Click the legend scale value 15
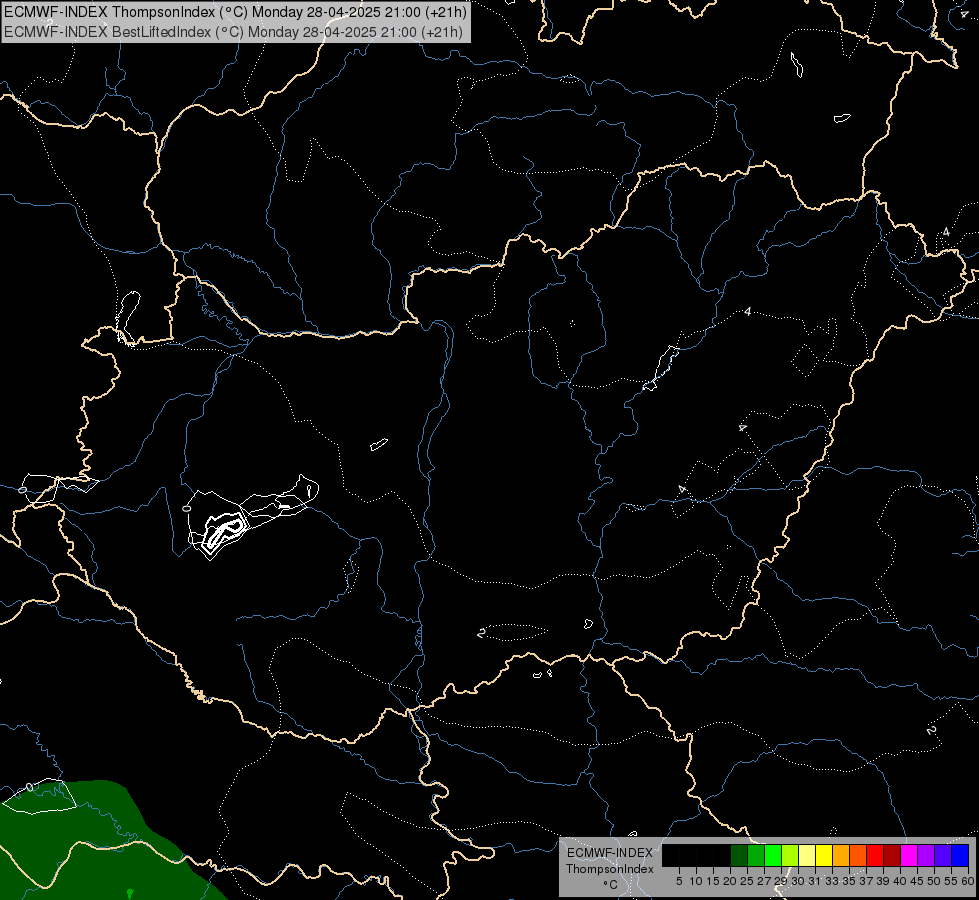Screen dimensions: 979x900 pyautogui.click(x=713, y=881)
